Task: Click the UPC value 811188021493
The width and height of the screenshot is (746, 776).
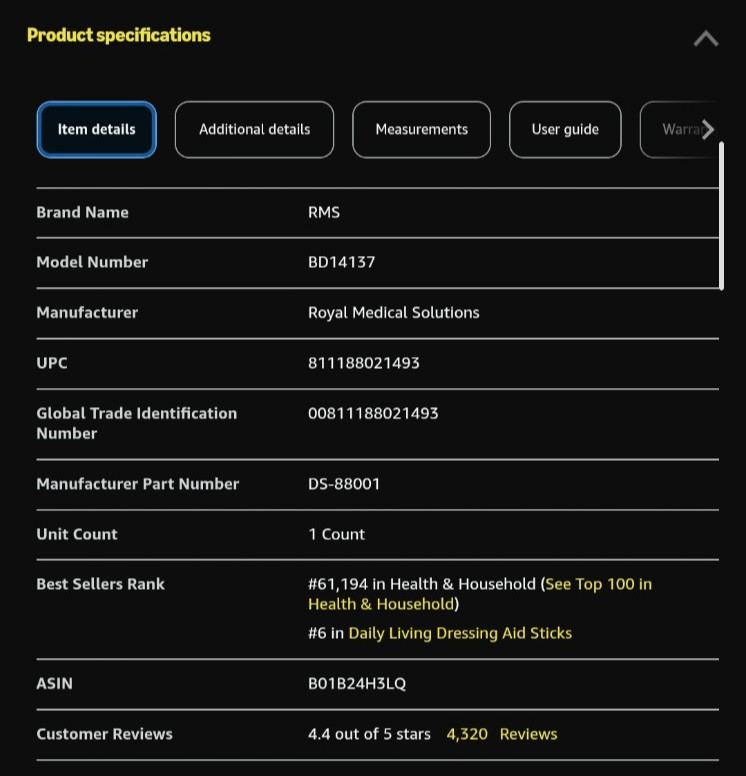Action: tap(363, 363)
